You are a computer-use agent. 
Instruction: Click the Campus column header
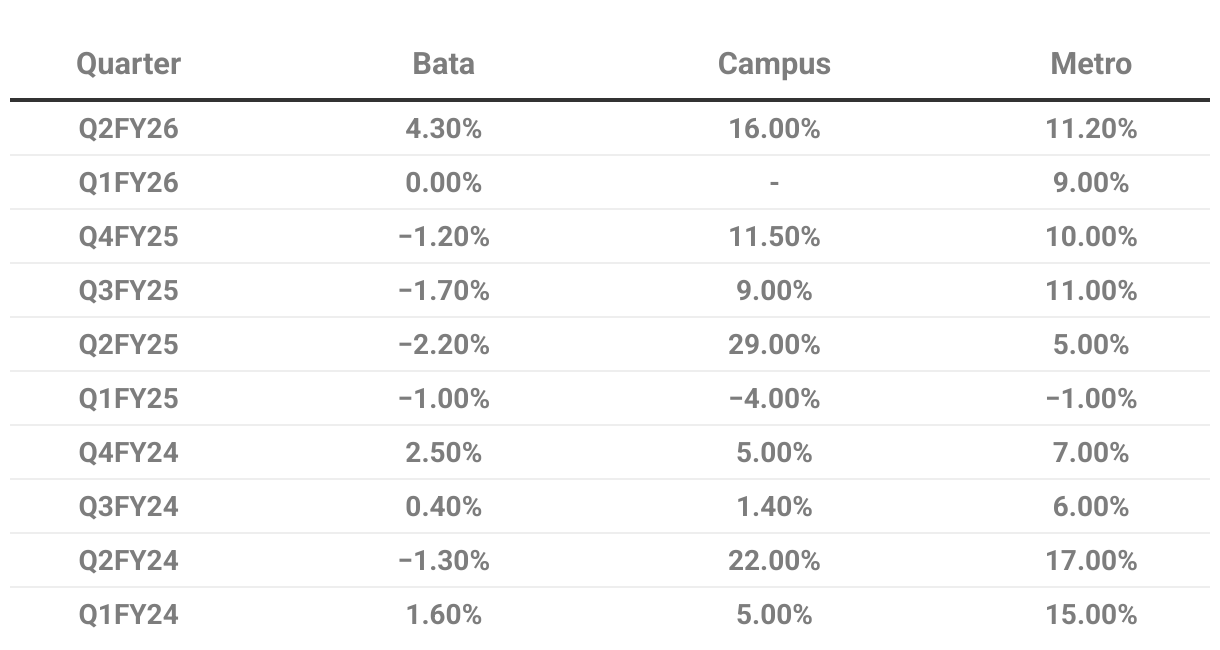coord(774,64)
